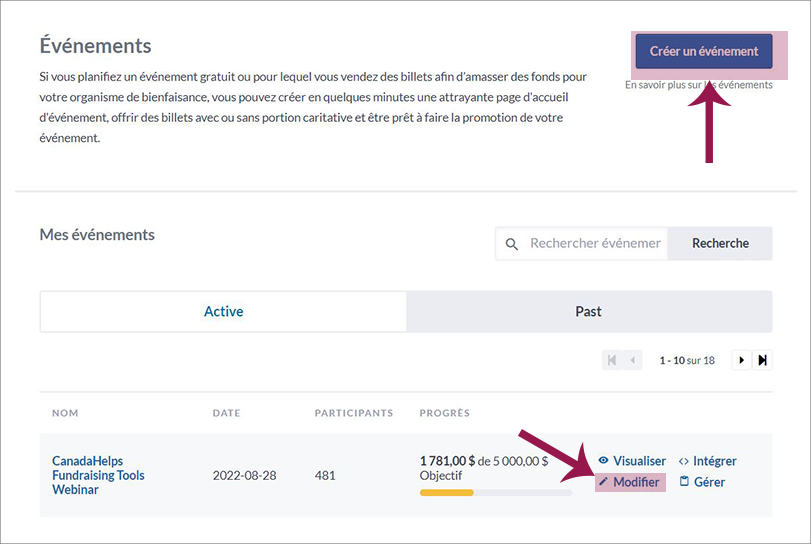Click the Intégrer embed code icon

684,461
